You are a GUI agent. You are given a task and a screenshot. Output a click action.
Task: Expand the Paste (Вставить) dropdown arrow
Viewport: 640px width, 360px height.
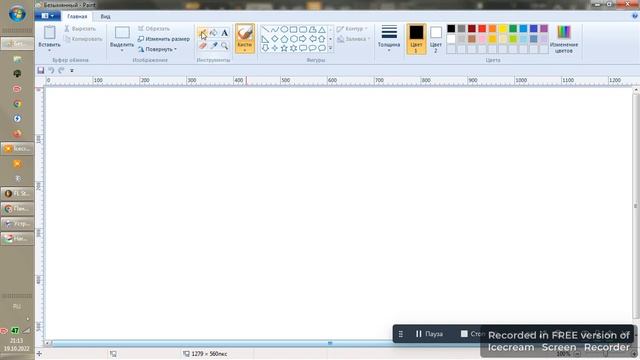pos(49,50)
